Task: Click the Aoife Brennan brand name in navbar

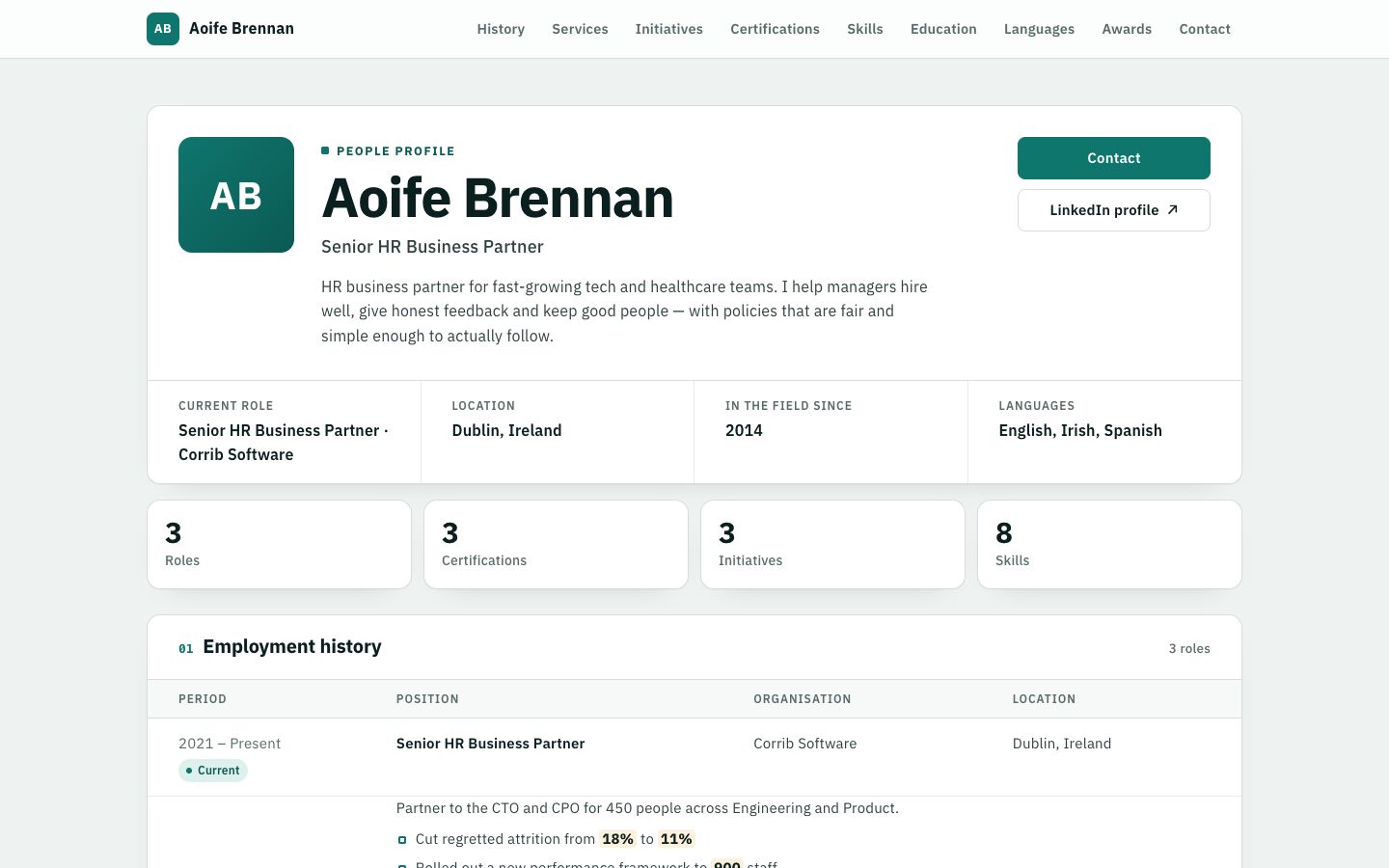Action: (241, 29)
